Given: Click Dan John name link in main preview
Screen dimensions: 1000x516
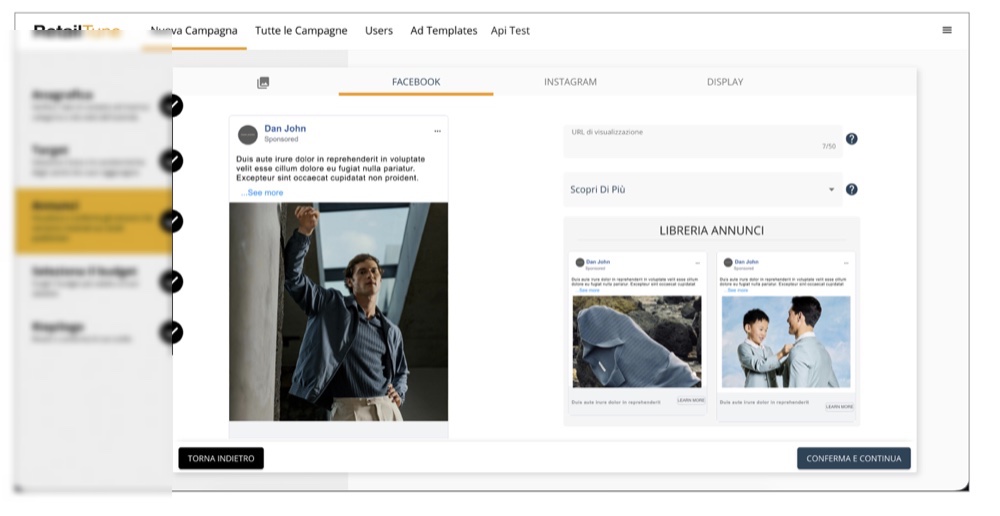Looking at the screenshot, I should [285, 128].
